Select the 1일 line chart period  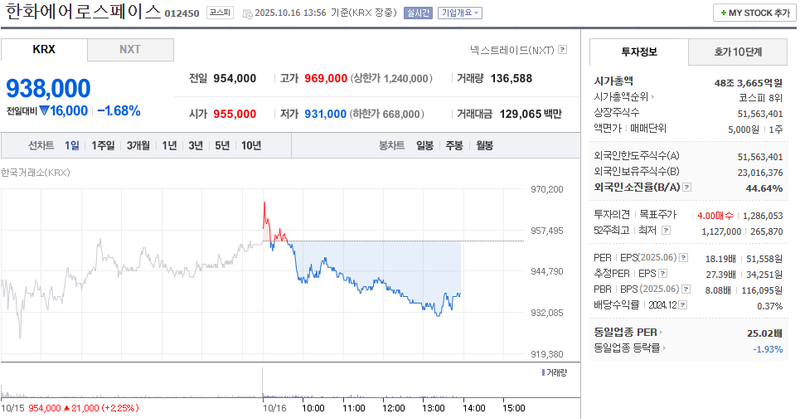72,145
